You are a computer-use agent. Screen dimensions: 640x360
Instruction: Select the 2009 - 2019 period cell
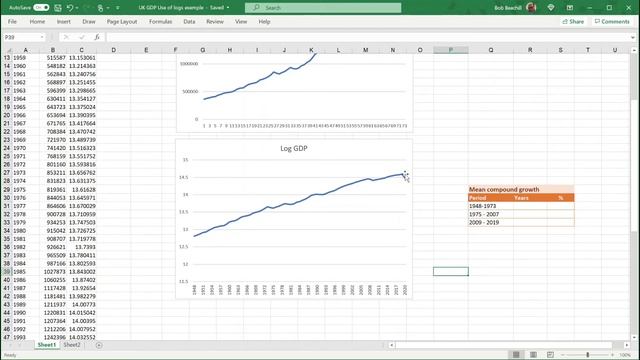[x=491, y=222]
